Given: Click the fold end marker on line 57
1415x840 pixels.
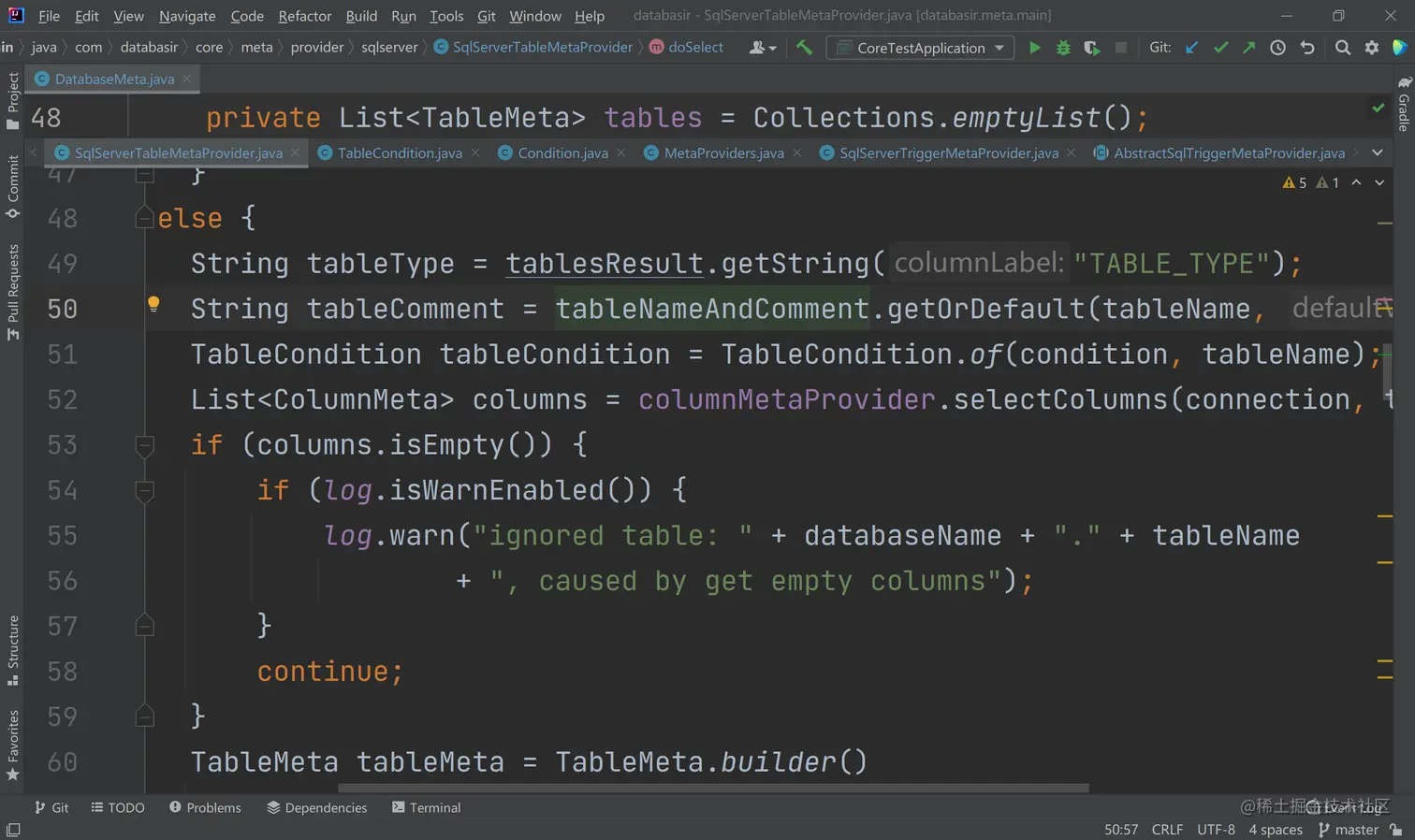Looking at the screenshot, I should coord(144,625).
